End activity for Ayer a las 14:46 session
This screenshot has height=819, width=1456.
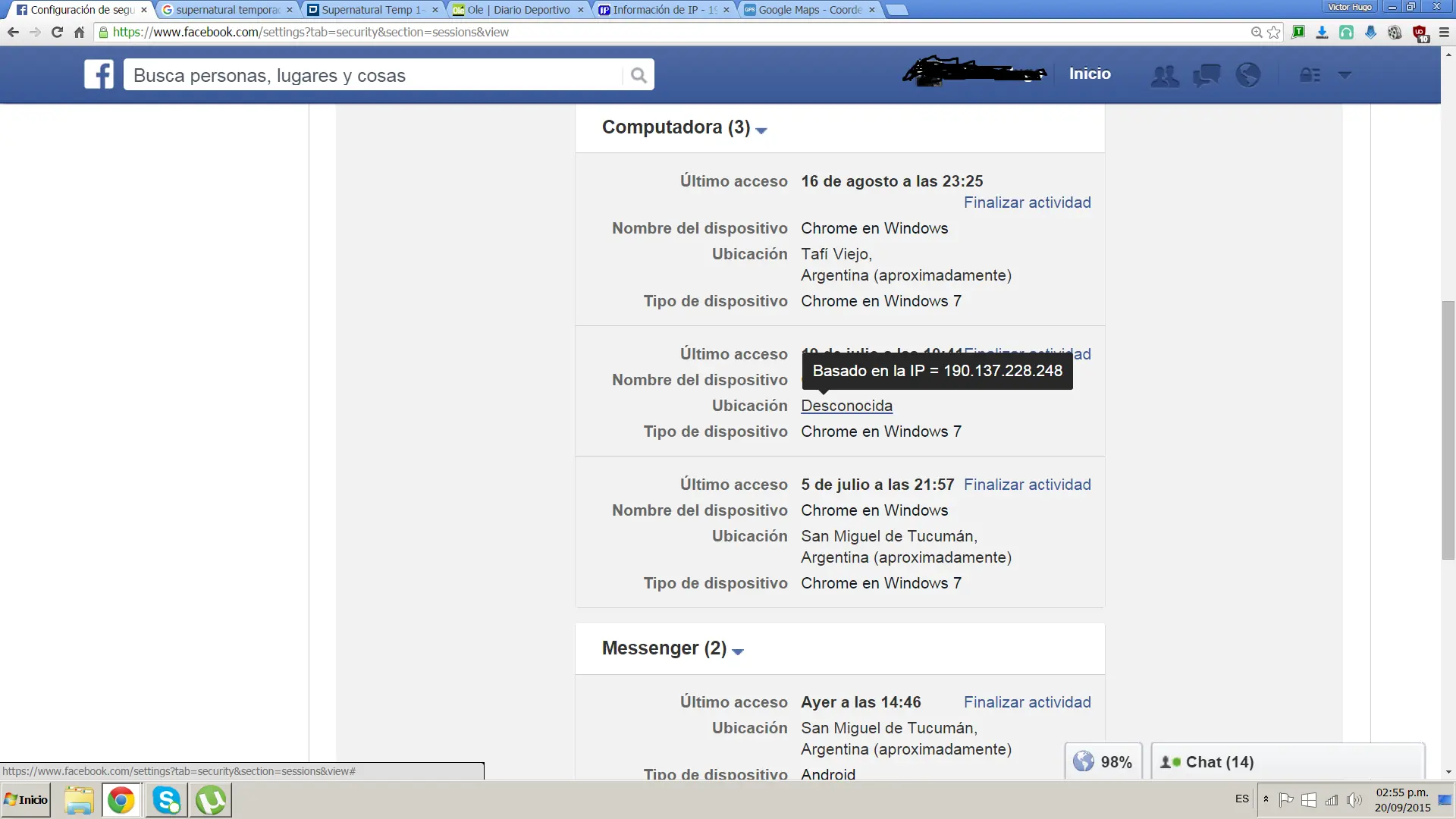(x=1027, y=702)
